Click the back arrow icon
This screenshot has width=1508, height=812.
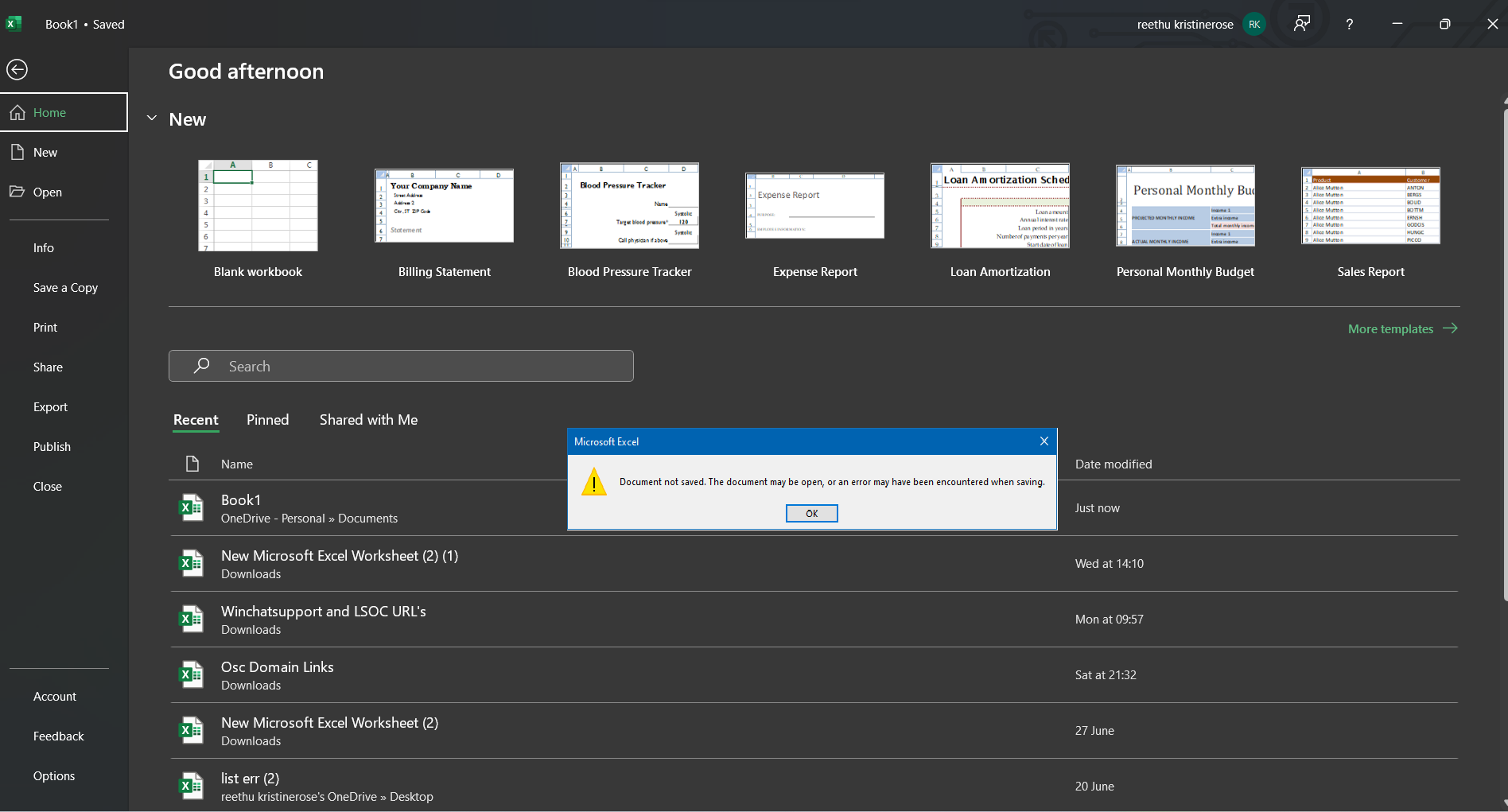tap(17, 70)
